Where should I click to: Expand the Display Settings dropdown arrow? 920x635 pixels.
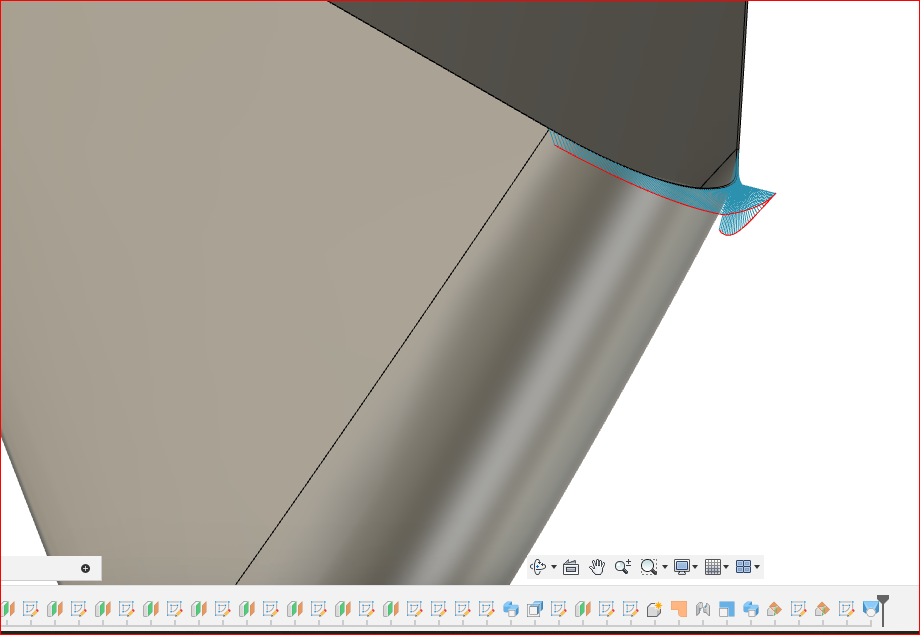695,567
